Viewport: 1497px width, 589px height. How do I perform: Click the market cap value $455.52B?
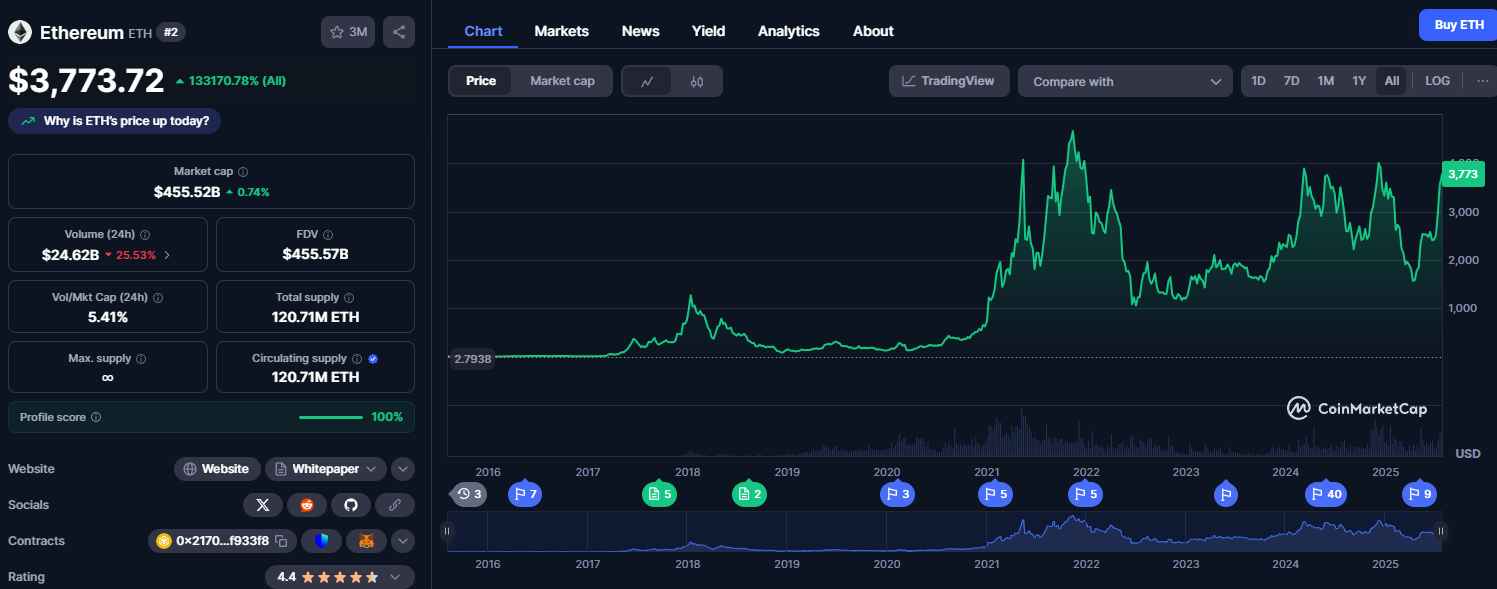[x=187, y=192]
